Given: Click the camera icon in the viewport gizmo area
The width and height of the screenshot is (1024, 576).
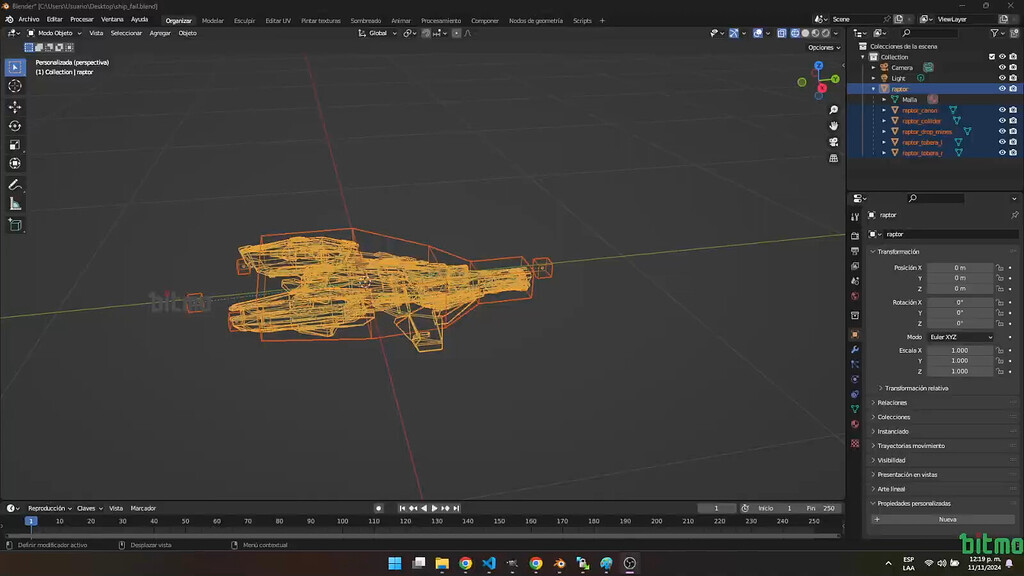Looking at the screenshot, I should click(x=833, y=137).
